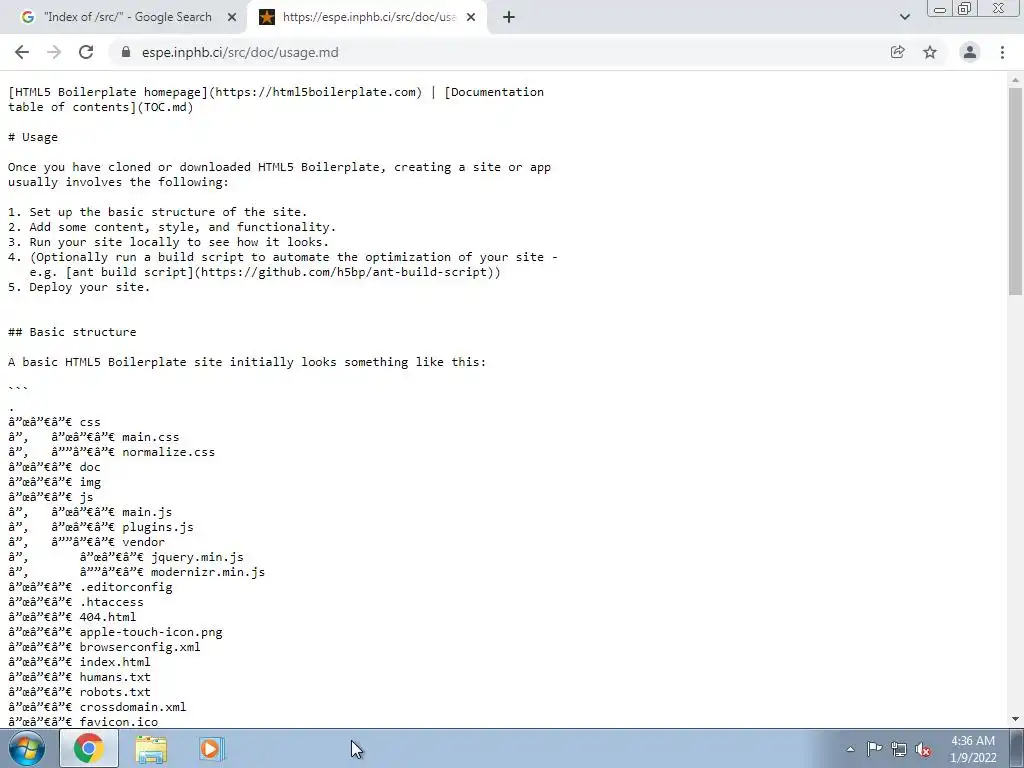Click the '## Basic structure' heading text
Screen dimensions: 1024x768
[x=72, y=332]
